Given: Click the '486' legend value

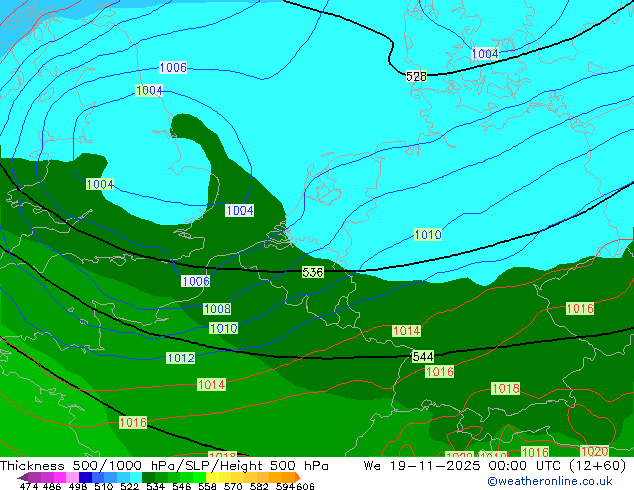Looking at the screenshot, I should 52,486.
